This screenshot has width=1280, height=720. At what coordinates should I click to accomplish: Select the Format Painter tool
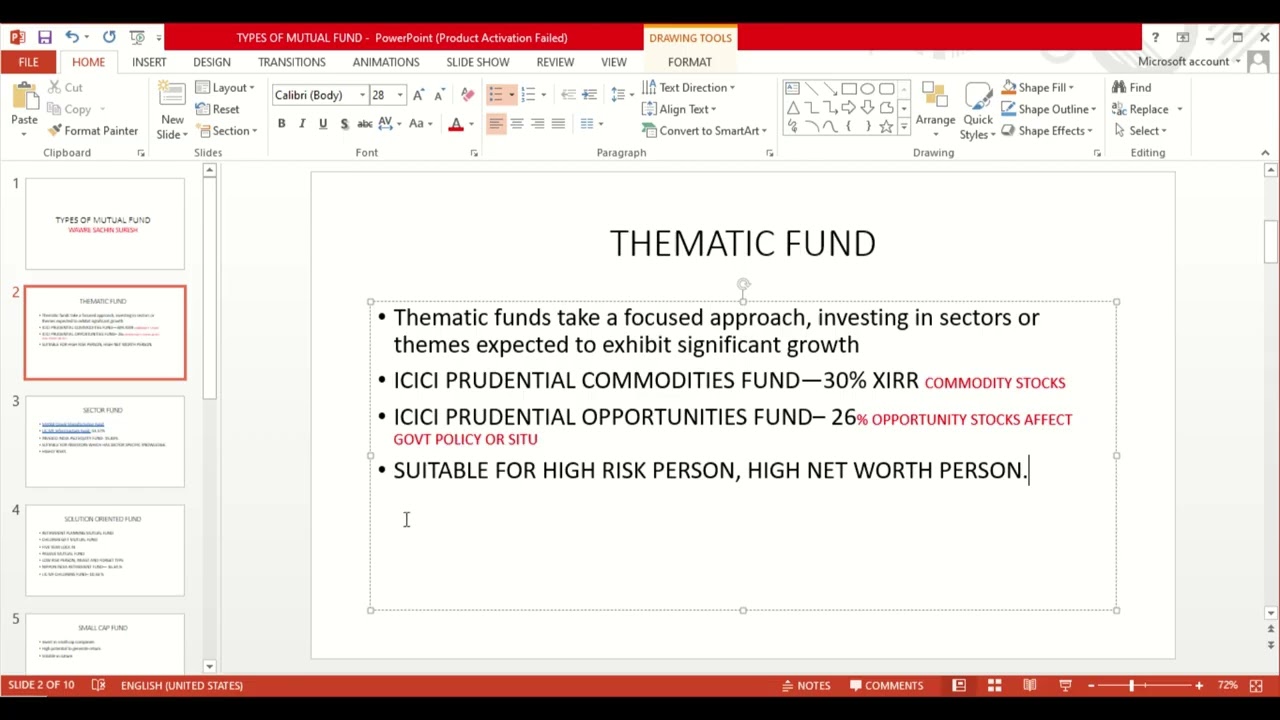point(93,131)
